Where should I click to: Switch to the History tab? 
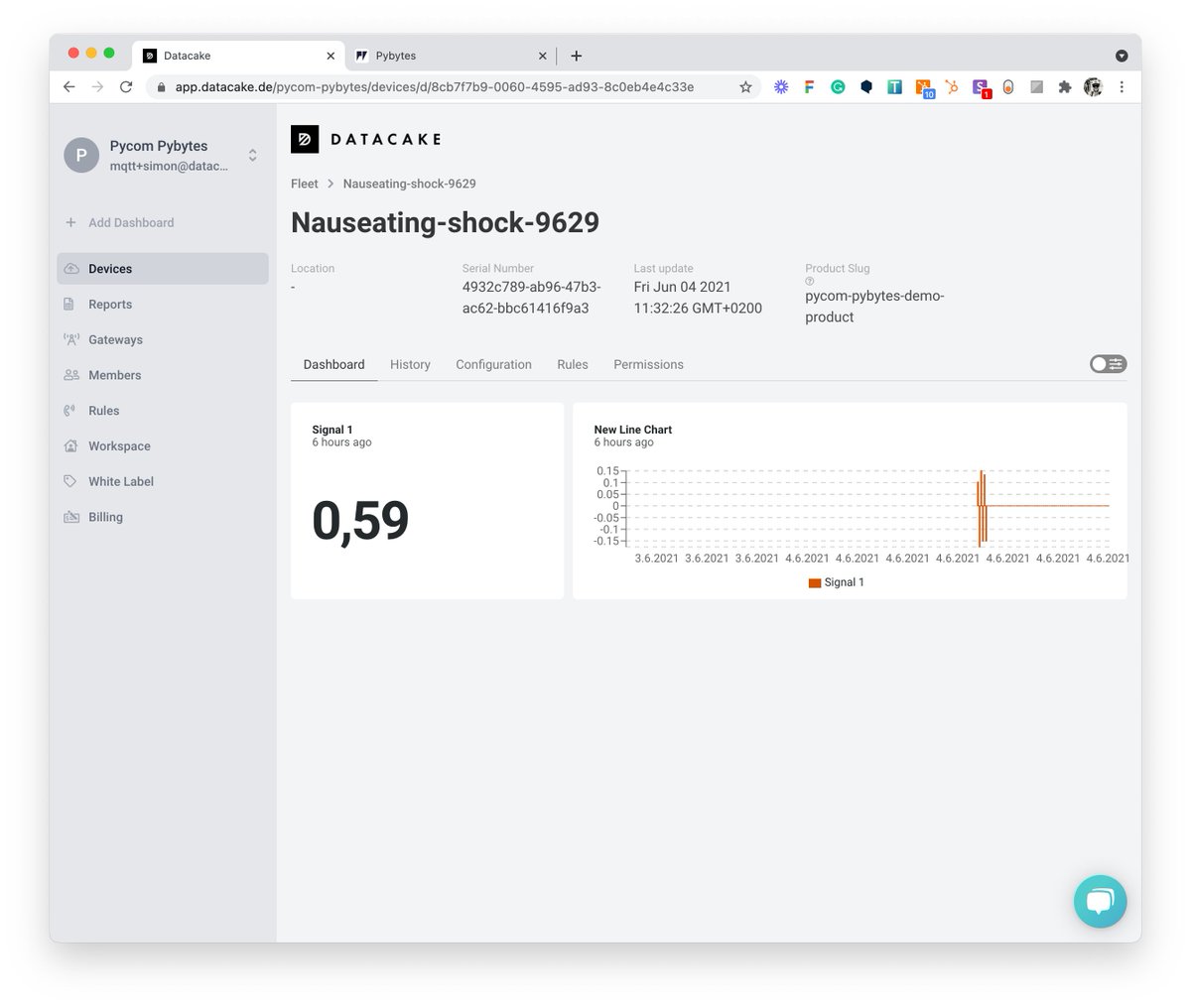tap(410, 364)
